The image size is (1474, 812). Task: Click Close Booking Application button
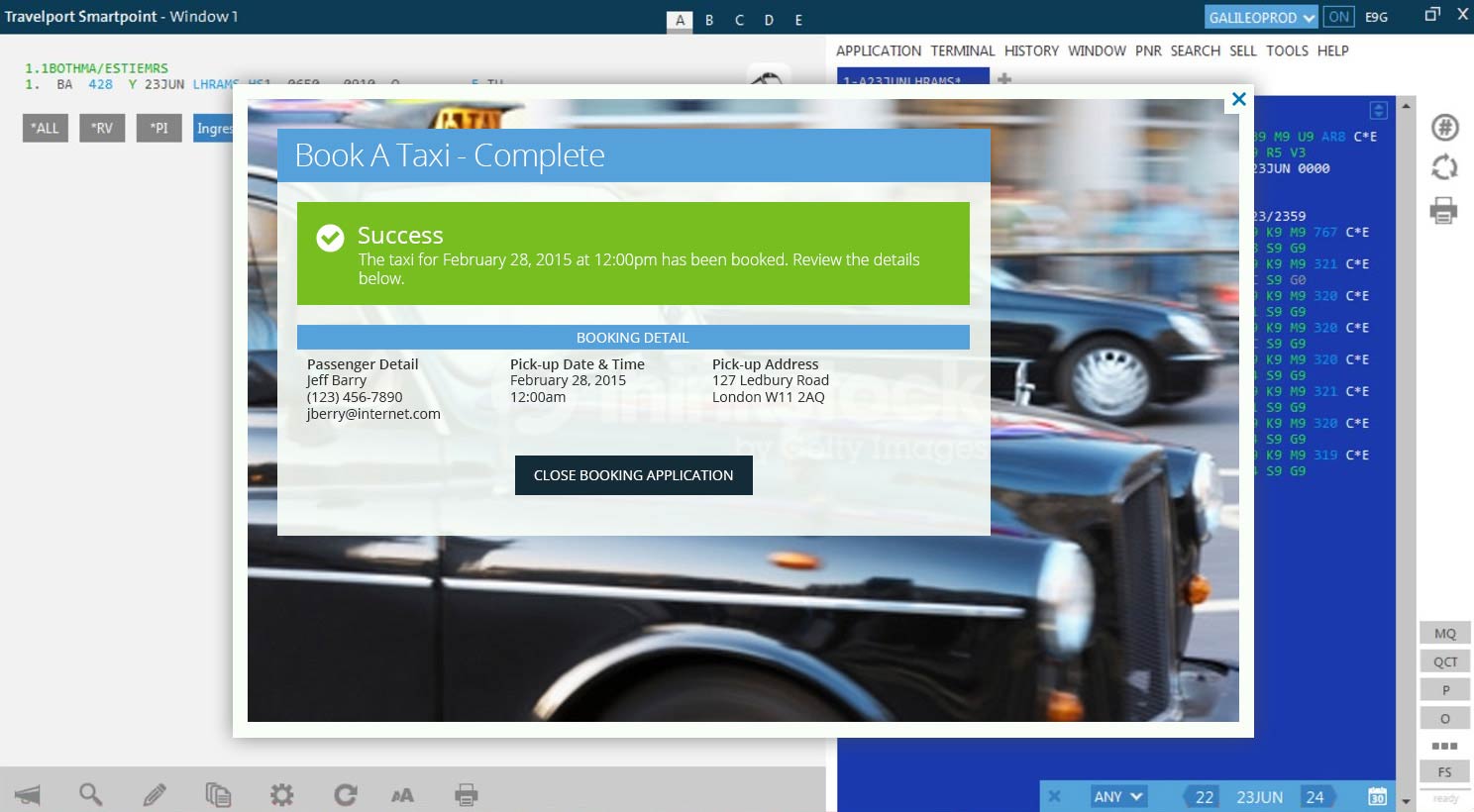tap(634, 475)
